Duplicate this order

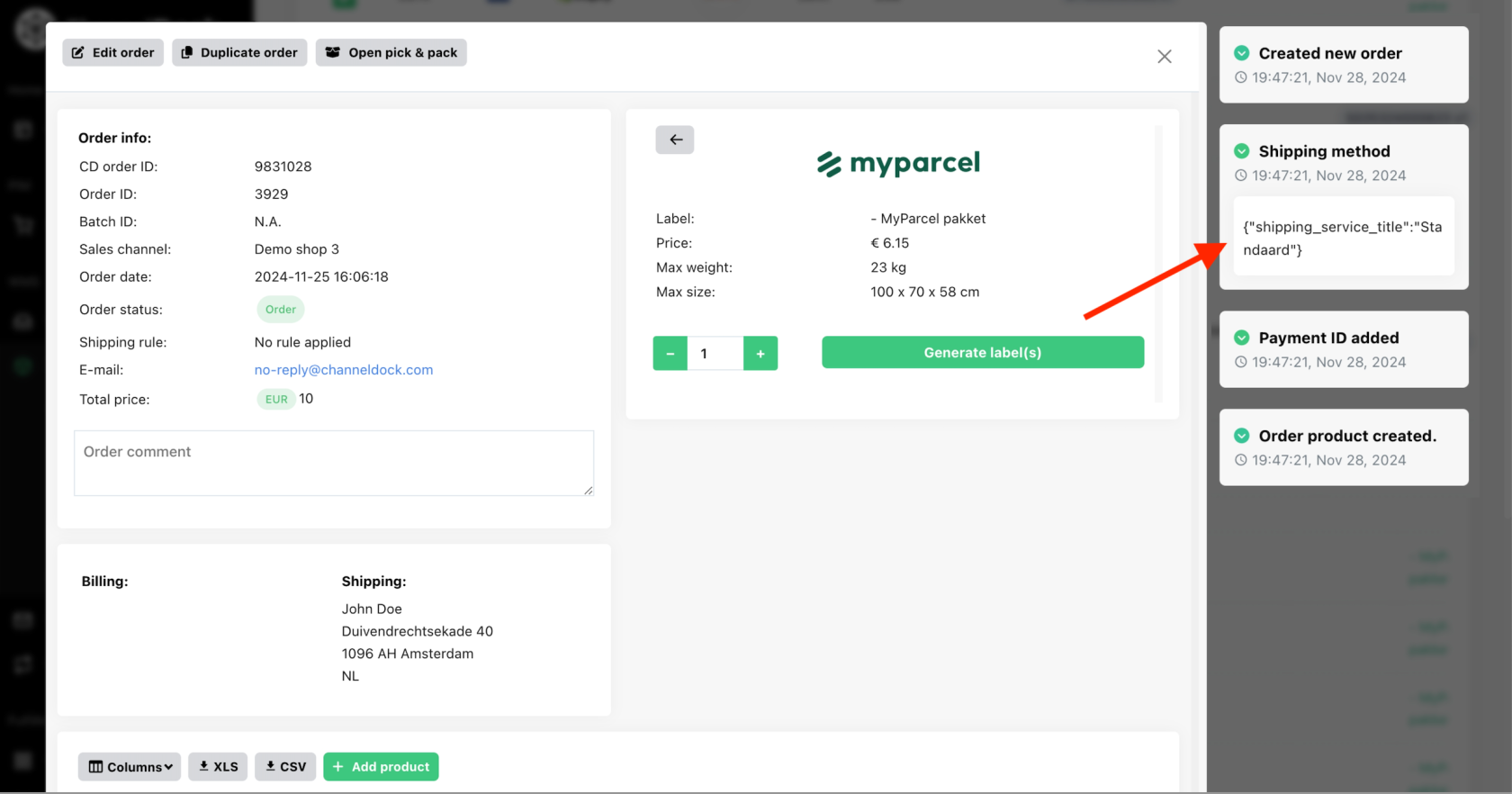coord(239,52)
